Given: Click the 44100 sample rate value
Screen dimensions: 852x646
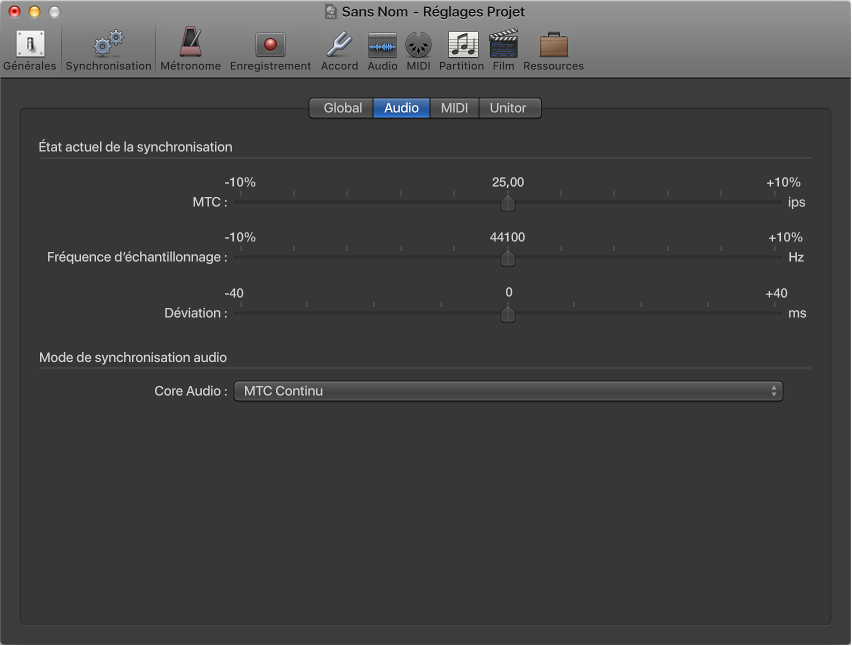Looking at the screenshot, I should pyautogui.click(x=508, y=237).
